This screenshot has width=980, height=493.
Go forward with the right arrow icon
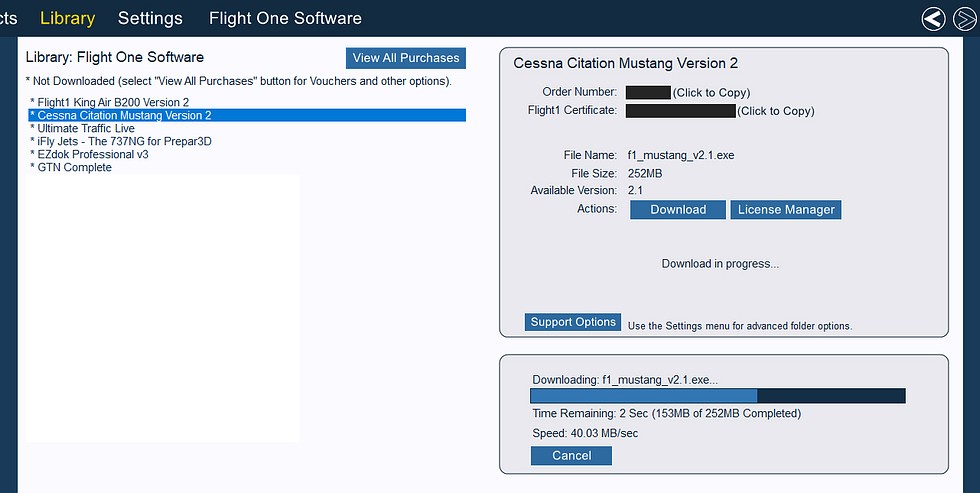pos(964,19)
